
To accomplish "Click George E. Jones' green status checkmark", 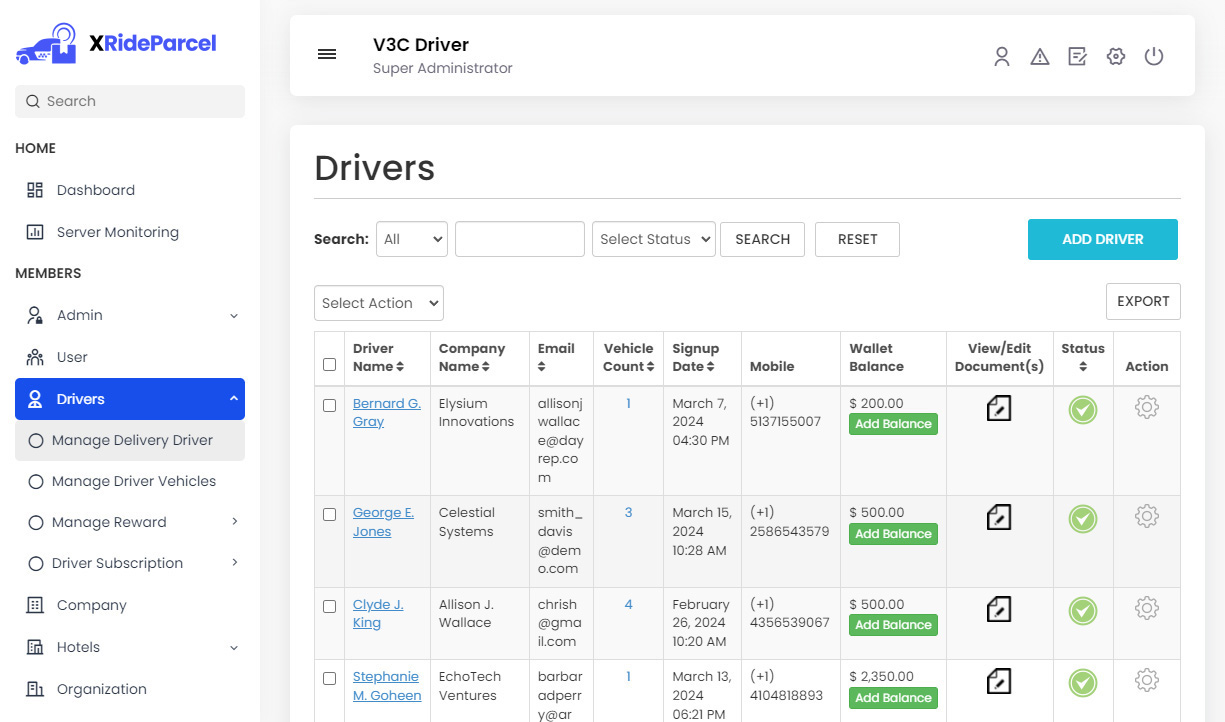I will tap(1082, 519).
